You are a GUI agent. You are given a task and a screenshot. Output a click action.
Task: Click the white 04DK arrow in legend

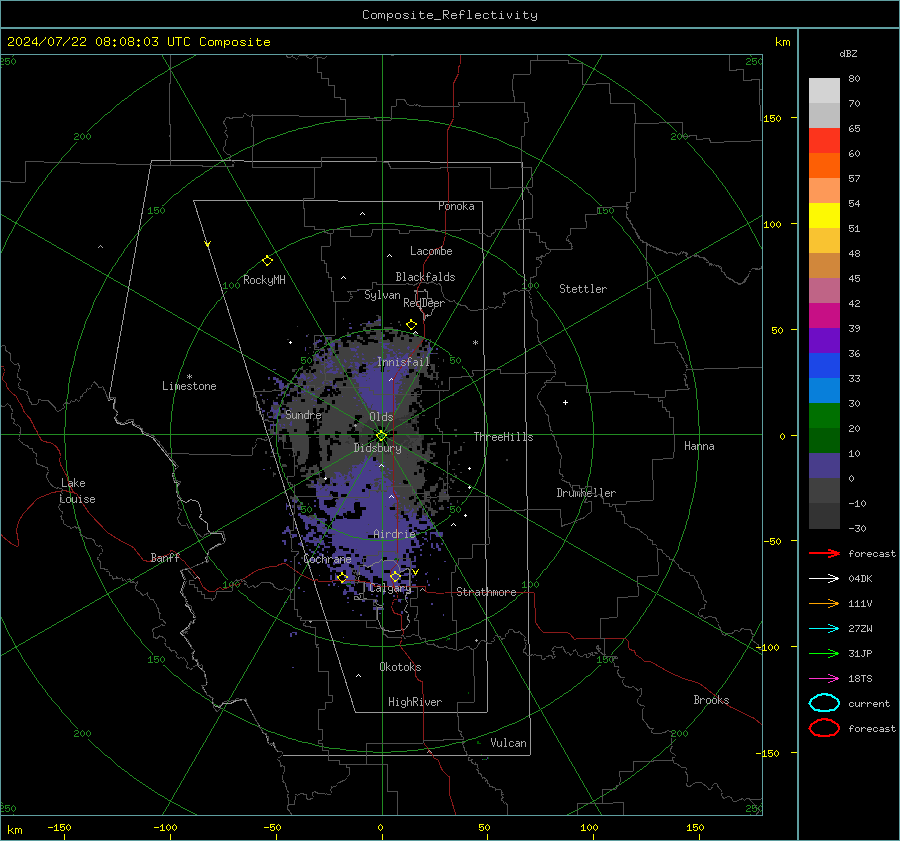pos(824,578)
